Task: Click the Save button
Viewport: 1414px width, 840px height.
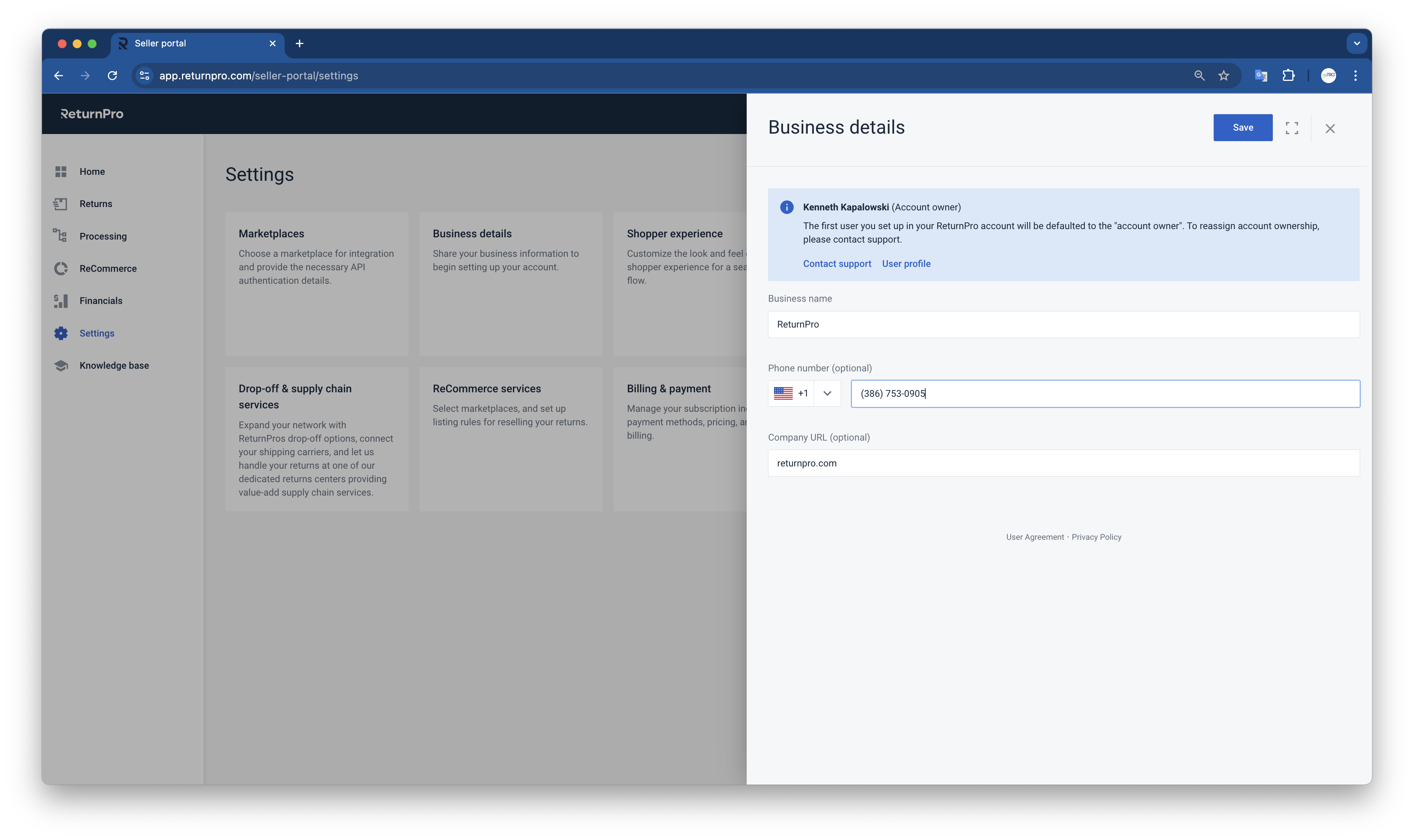Action: tap(1242, 128)
